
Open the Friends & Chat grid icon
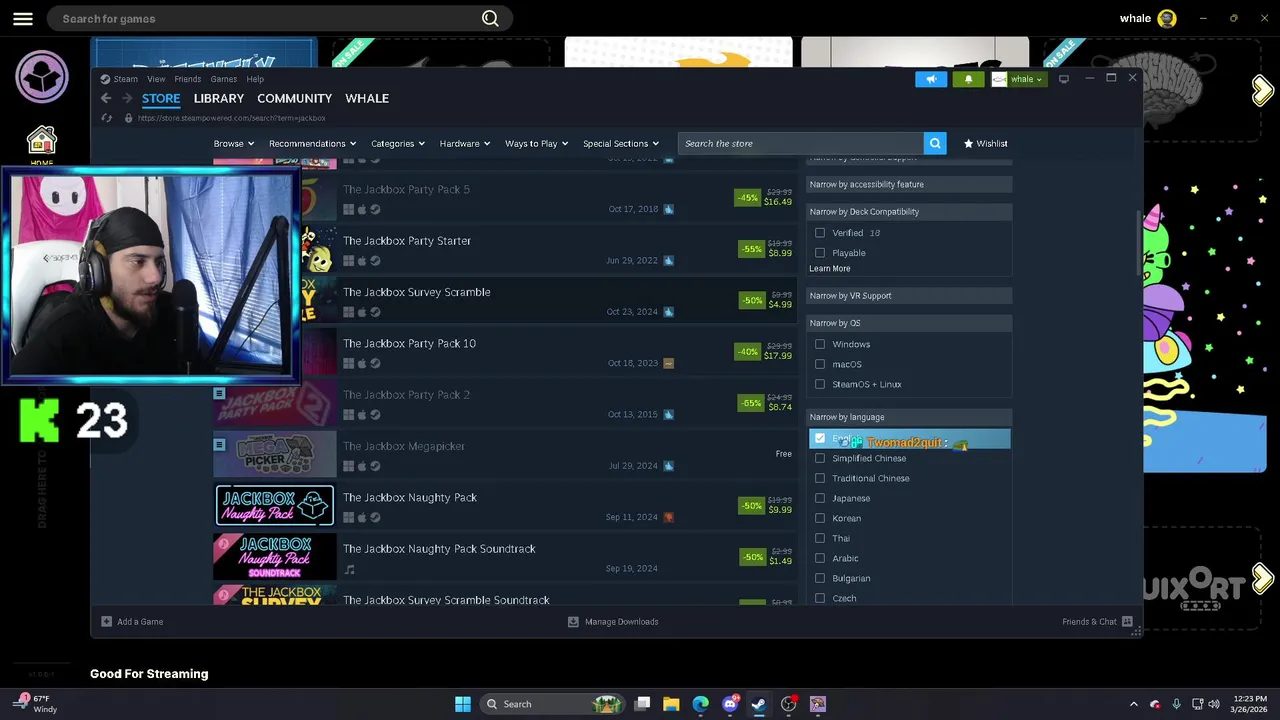pyautogui.click(x=1127, y=622)
